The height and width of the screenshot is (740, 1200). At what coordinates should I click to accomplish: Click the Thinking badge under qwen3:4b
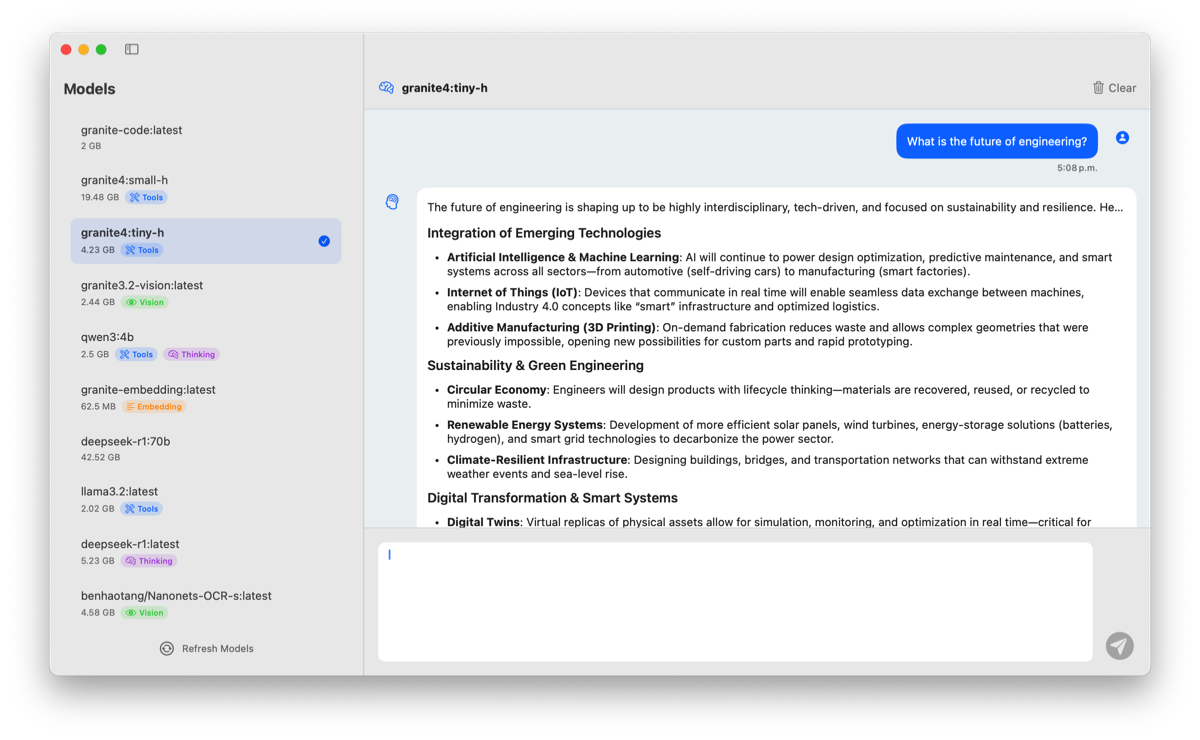point(191,354)
